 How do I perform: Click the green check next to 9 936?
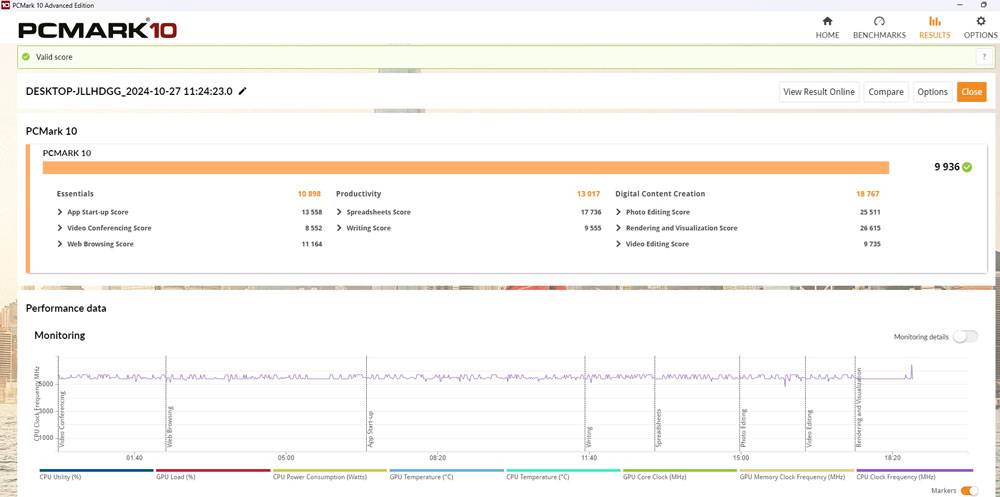point(967,167)
